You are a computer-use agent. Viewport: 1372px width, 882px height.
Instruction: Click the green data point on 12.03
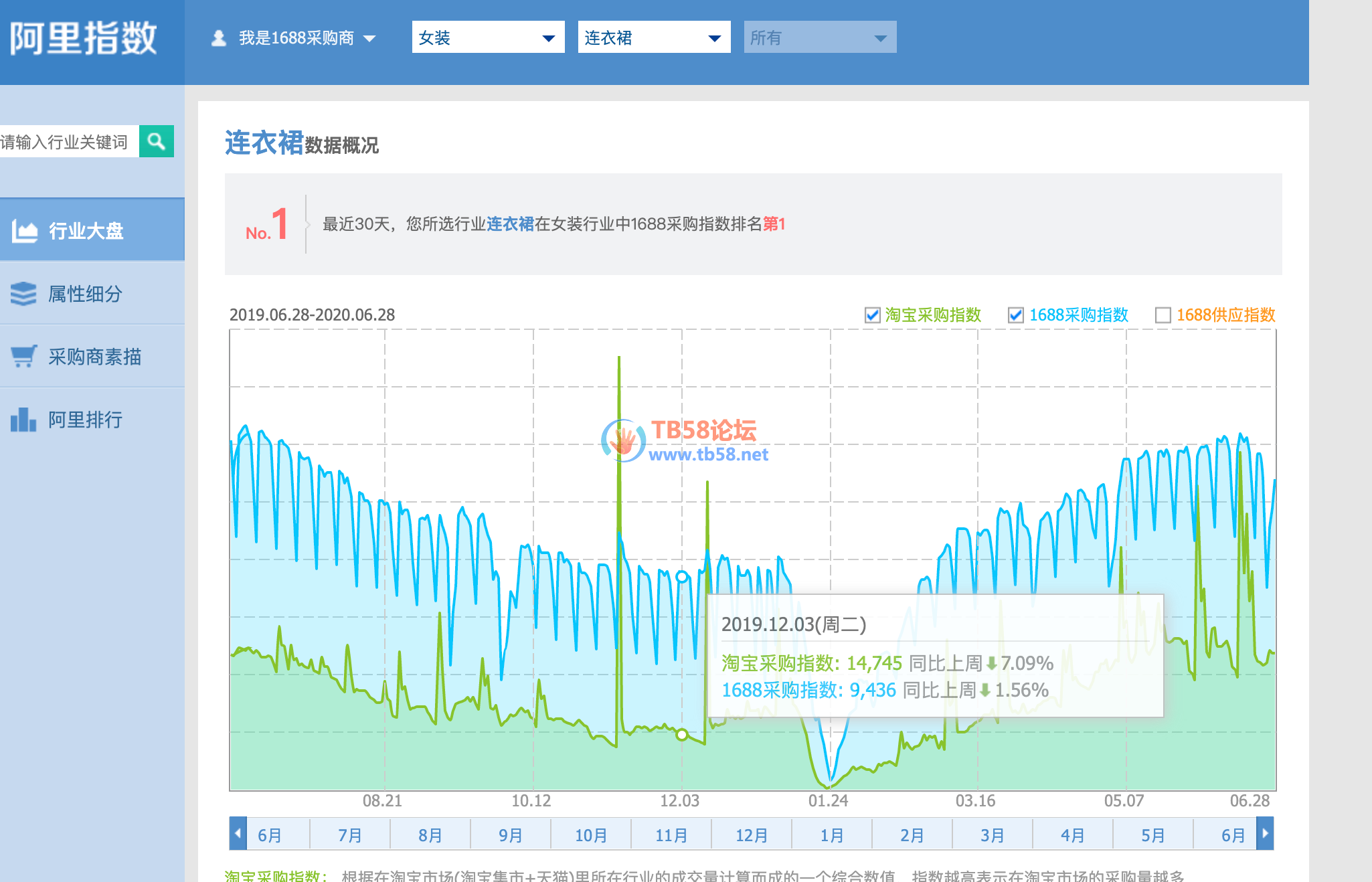[x=682, y=735]
